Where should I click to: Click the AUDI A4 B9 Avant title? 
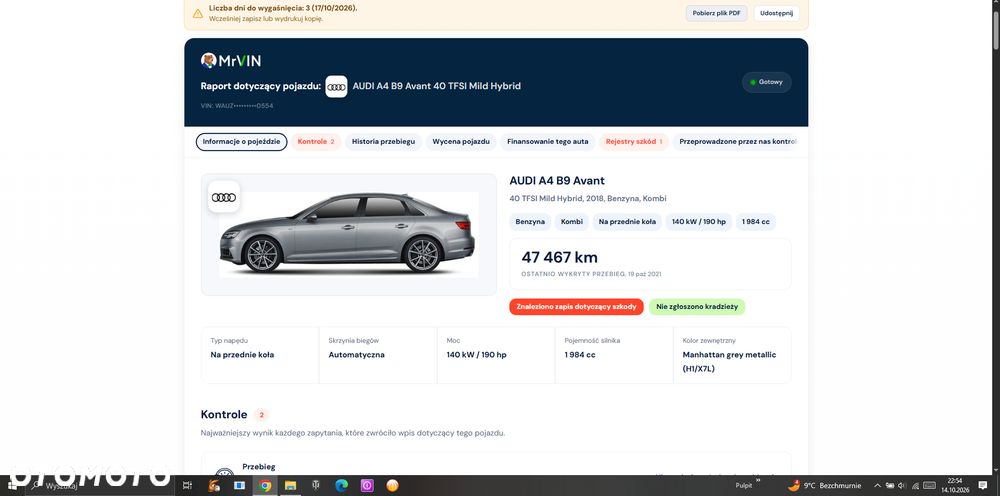pyautogui.click(x=557, y=180)
